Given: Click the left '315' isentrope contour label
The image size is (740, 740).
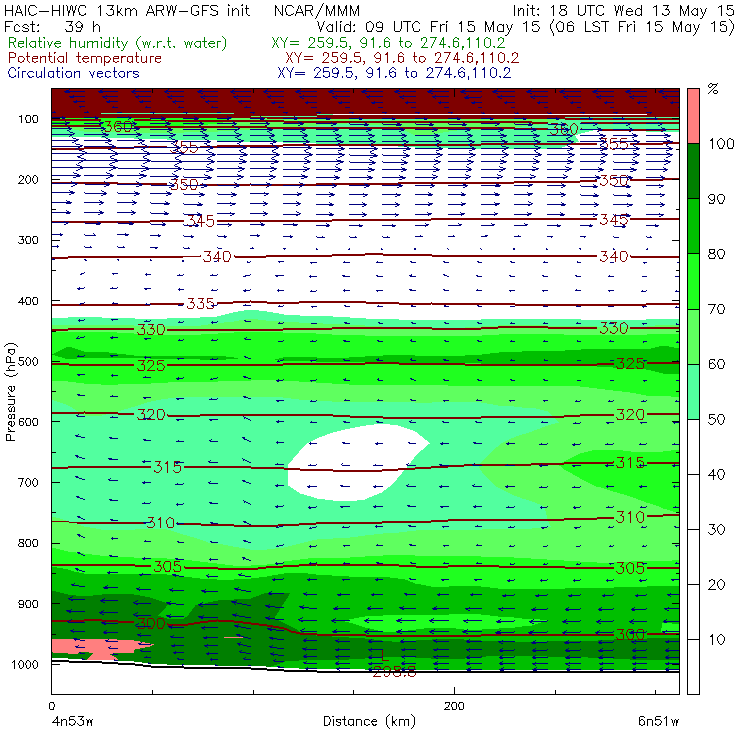Looking at the screenshot, I should tap(167, 467).
